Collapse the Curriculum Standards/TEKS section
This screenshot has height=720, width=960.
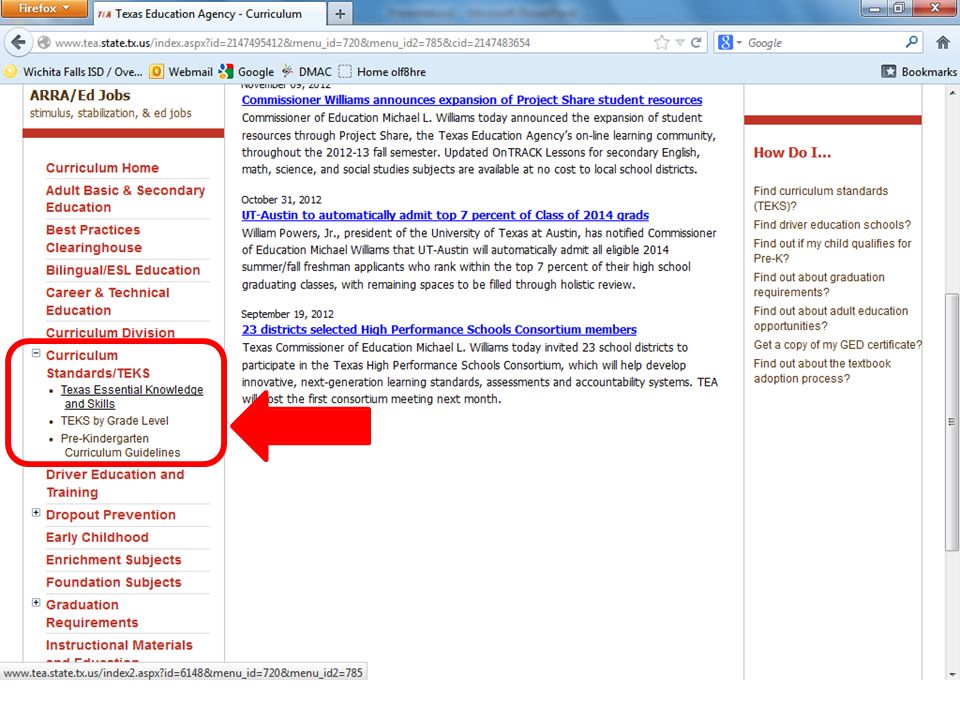(36, 353)
